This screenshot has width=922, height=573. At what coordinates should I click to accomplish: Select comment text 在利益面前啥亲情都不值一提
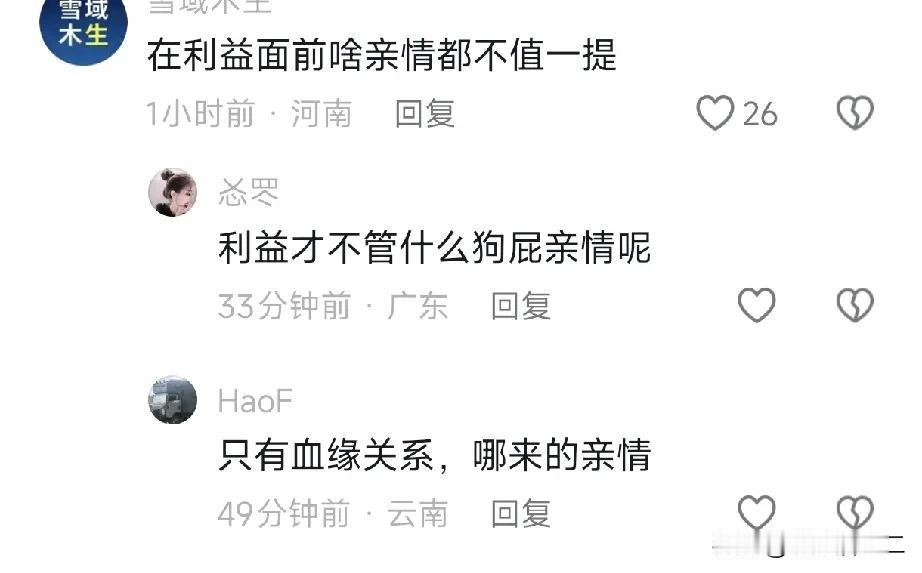pos(382,55)
